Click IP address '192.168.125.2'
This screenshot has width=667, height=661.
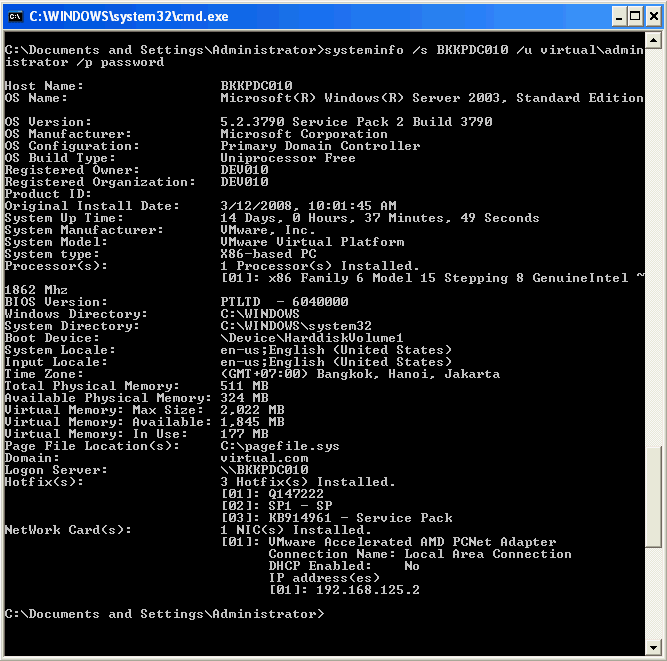click(368, 590)
